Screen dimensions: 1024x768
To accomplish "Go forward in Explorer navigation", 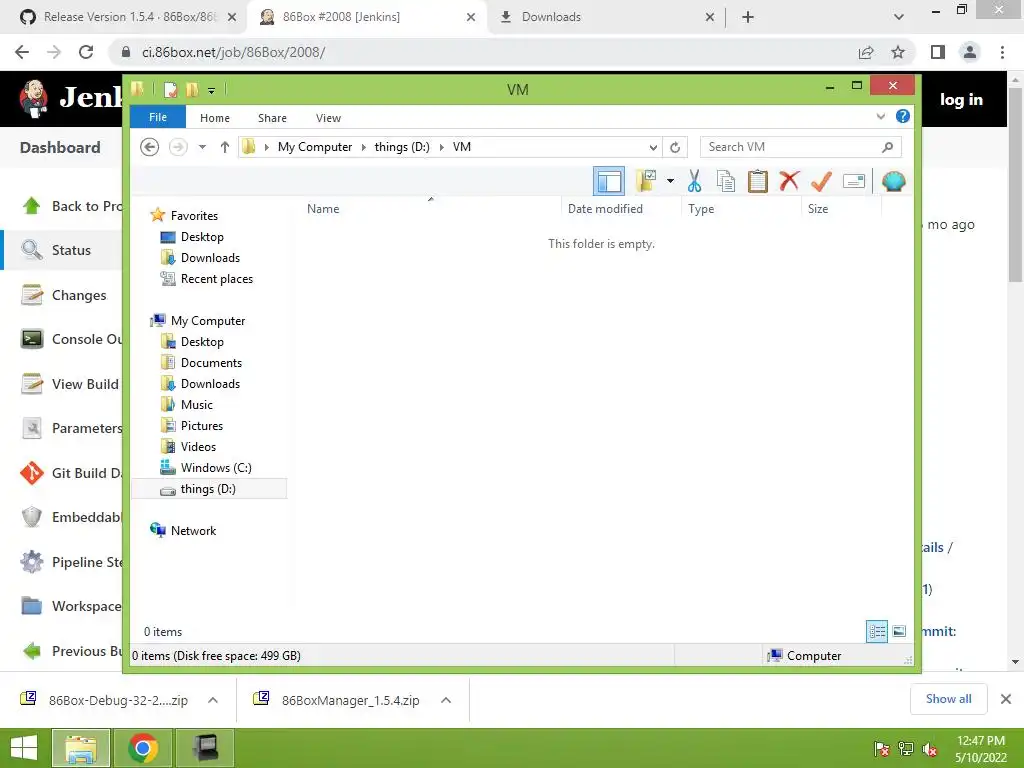I will tap(178, 147).
